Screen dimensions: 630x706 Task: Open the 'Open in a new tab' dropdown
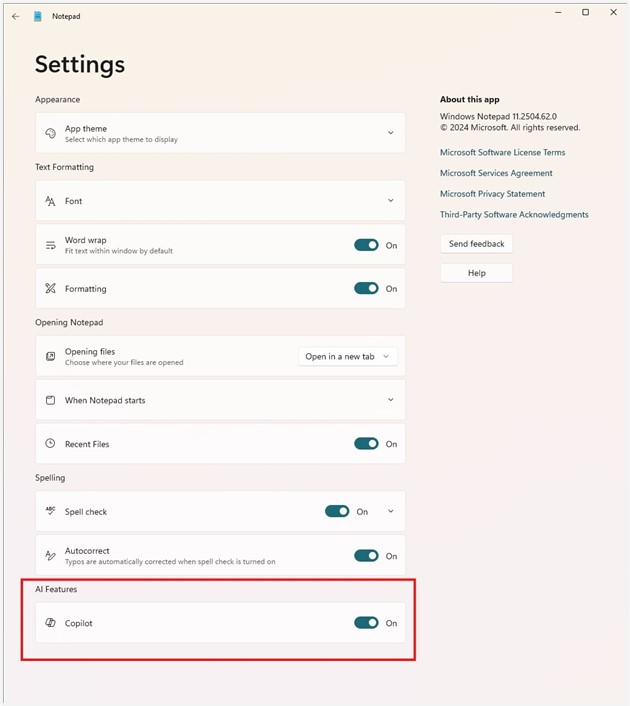coord(348,356)
